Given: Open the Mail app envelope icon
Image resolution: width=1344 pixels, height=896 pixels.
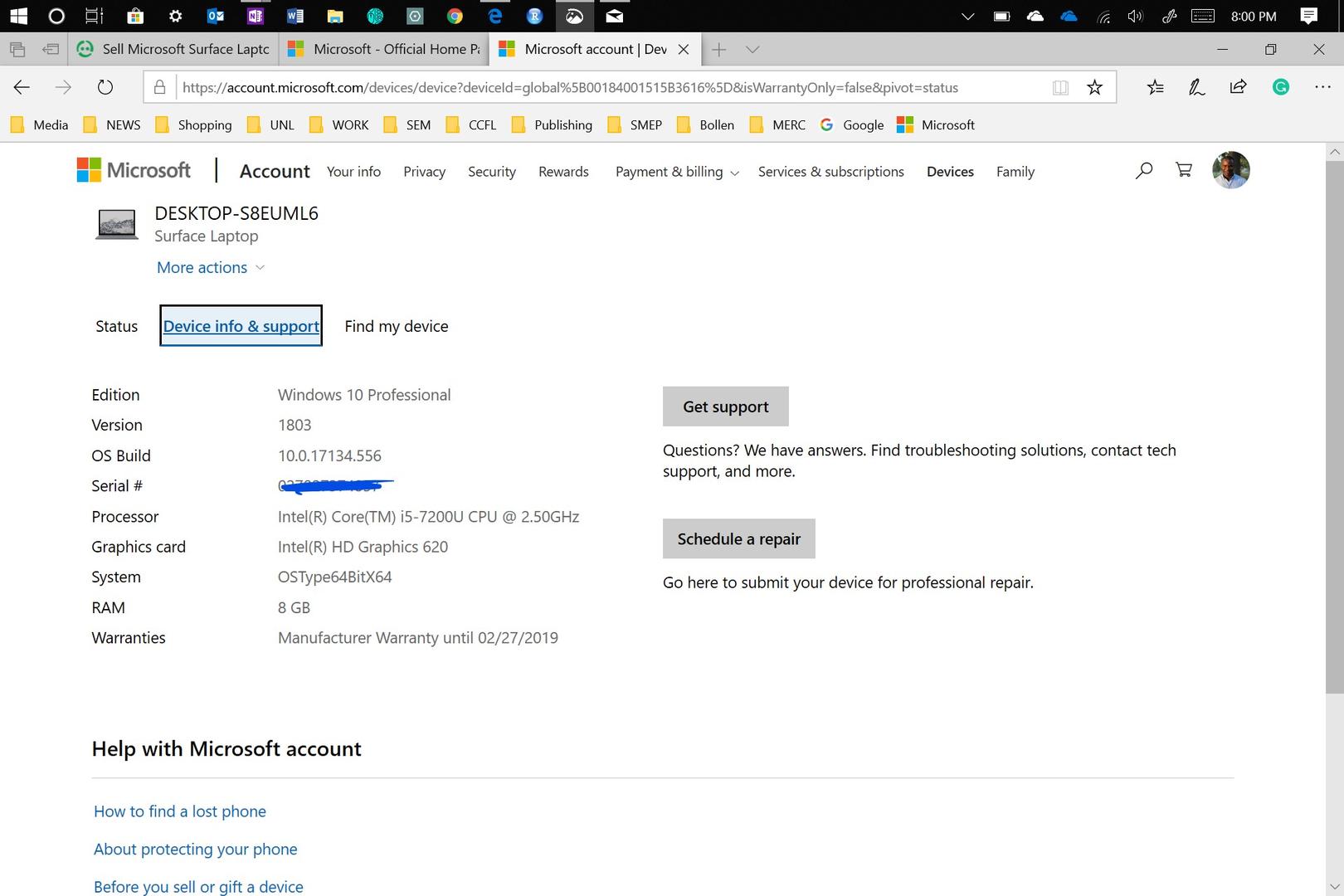Looking at the screenshot, I should coord(615,16).
